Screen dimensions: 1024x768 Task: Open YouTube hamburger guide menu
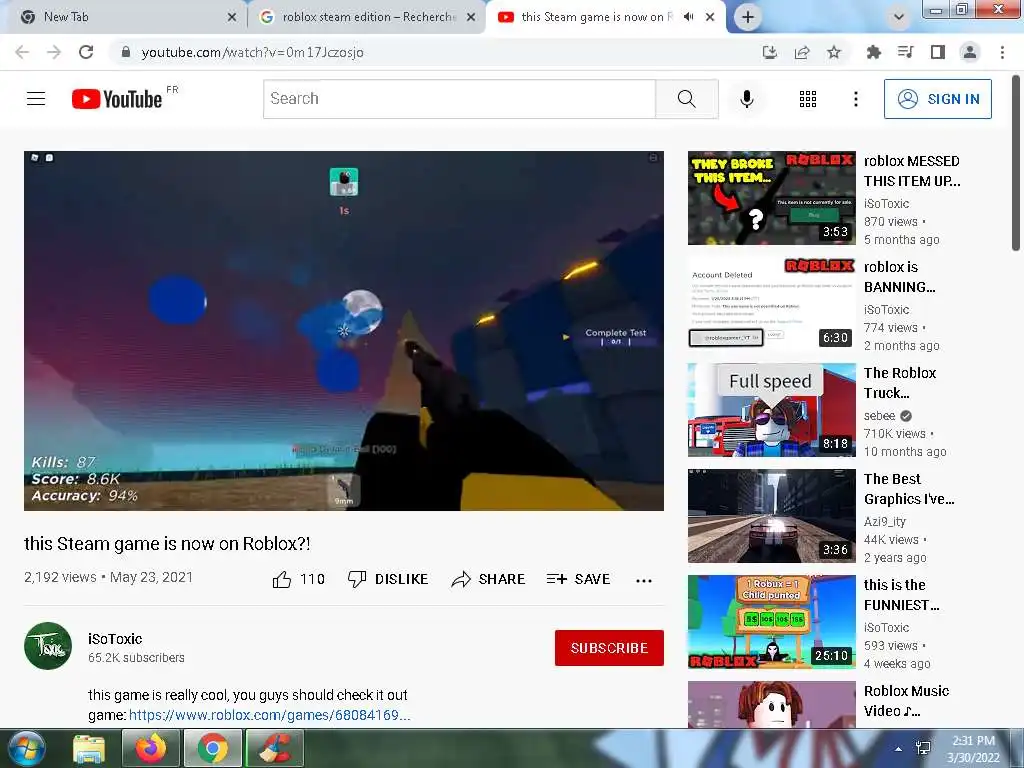36,99
